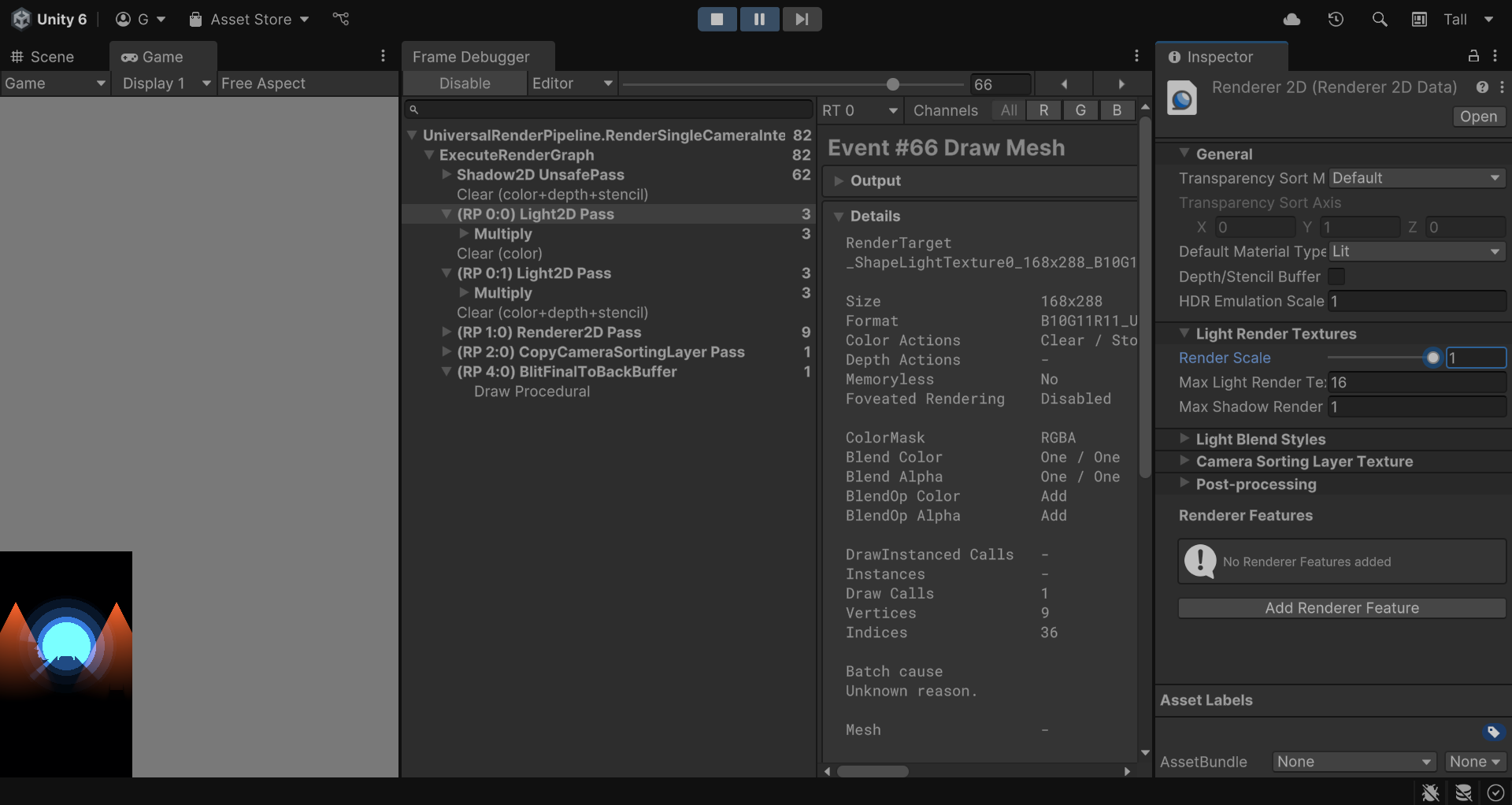The height and width of the screenshot is (805, 1512).
Task: Expand the Renderer2D Pass tree item
Action: (447, 332)
